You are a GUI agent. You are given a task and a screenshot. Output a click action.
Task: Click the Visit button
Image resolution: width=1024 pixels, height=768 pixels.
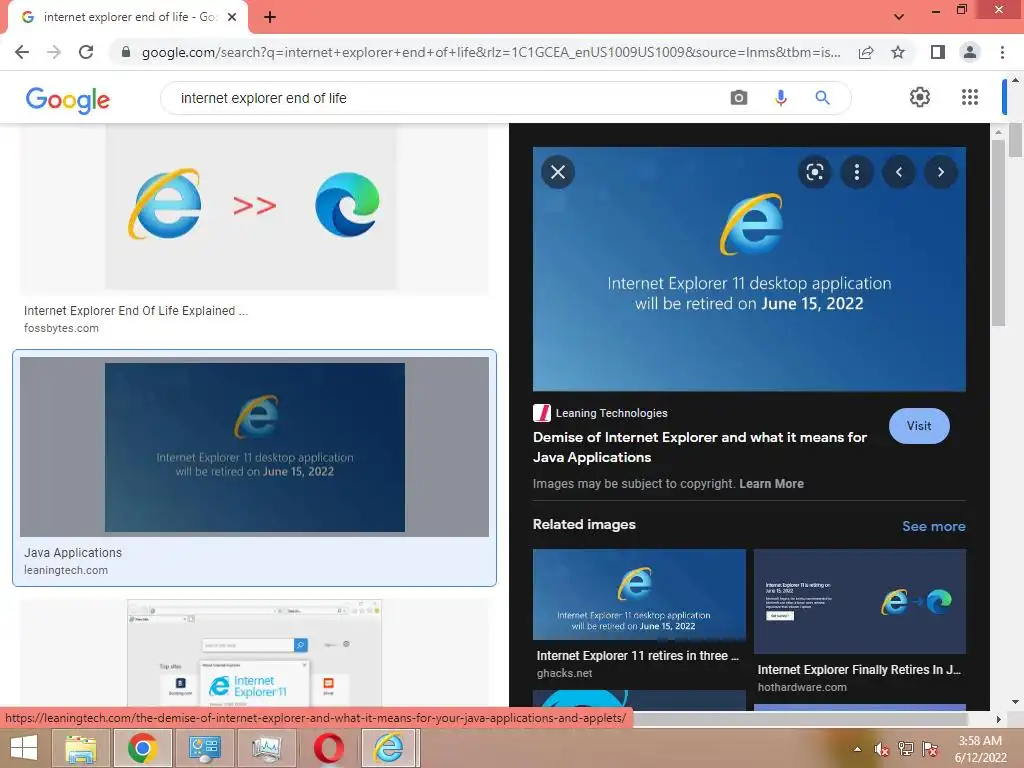coord(919,426)
